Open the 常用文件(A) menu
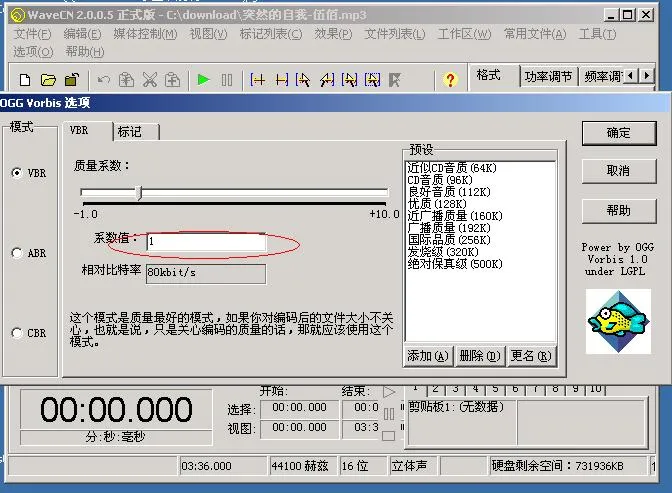Viewport: 672px width, 493px height. [535, 34]
